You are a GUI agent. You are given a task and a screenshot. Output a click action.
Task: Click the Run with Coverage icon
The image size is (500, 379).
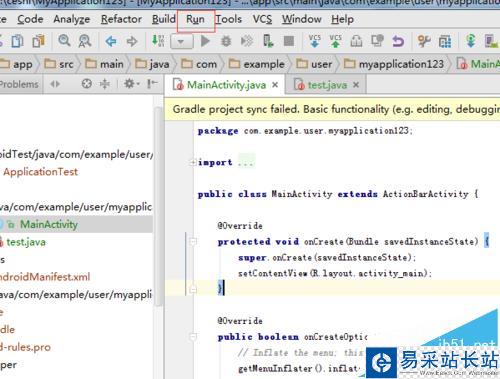pyautogui.click(x=247, y=41)
